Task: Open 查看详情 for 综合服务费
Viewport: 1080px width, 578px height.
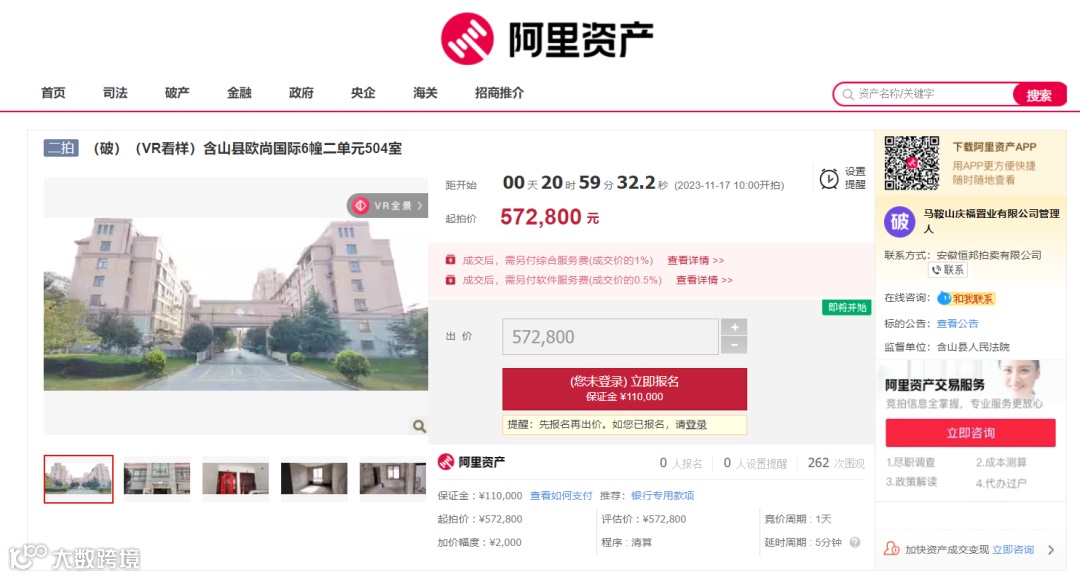Action: click(x=695, y=260)
